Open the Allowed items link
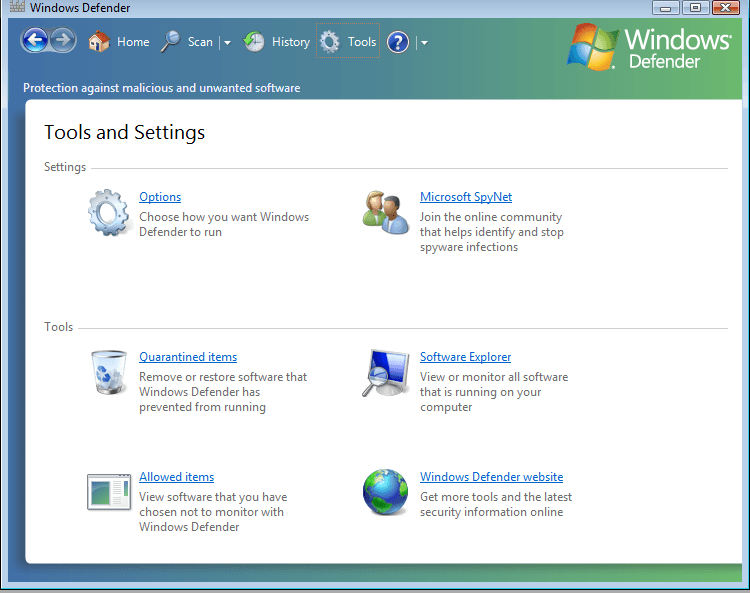 [x=176, y=477]
